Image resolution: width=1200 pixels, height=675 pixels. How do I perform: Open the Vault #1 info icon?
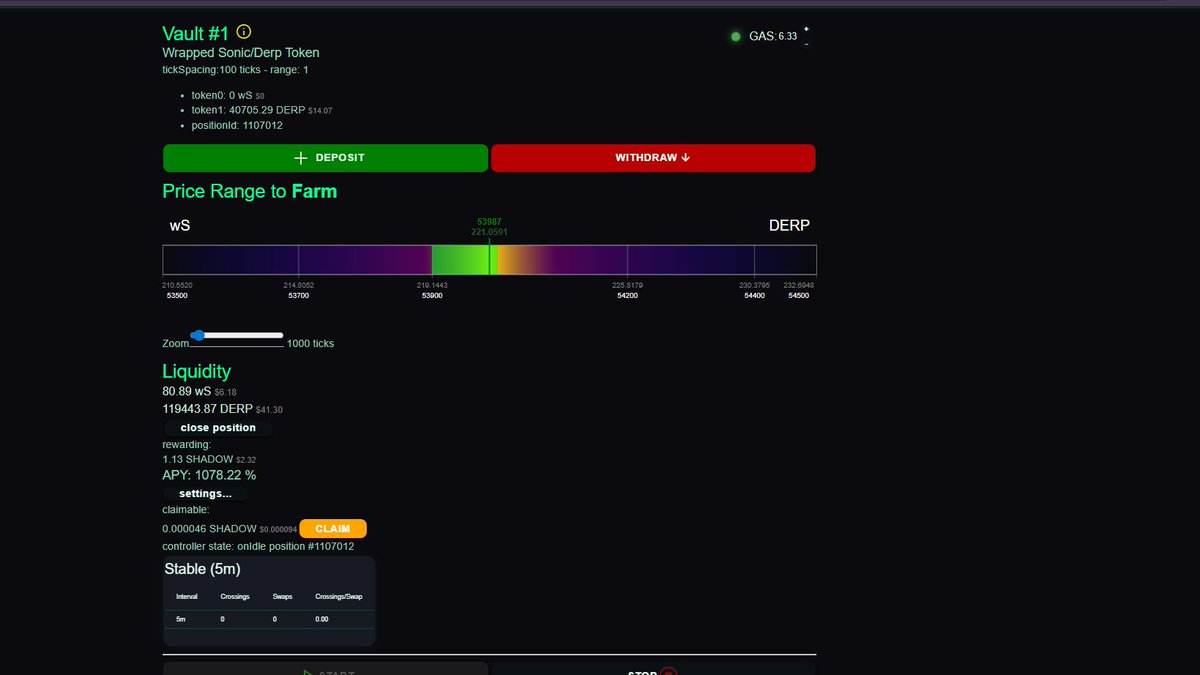[x=244, y=32]
